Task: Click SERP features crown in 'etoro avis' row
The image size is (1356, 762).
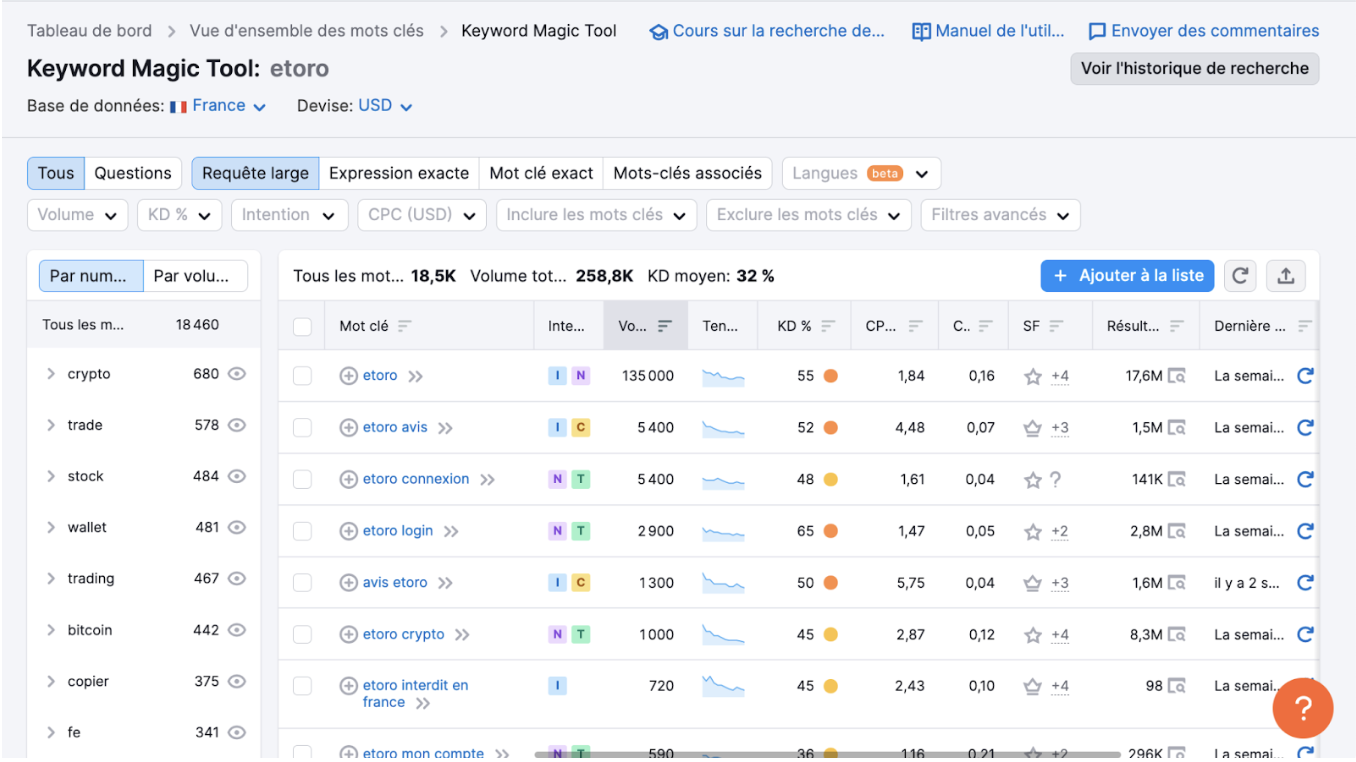Action: point(1033,428)
